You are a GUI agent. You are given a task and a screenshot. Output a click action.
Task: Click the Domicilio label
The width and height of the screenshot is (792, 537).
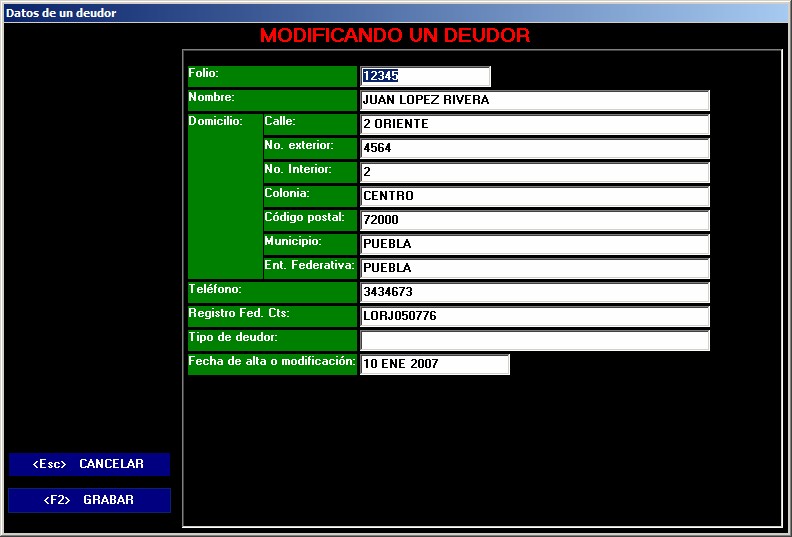tap(225, 197)
